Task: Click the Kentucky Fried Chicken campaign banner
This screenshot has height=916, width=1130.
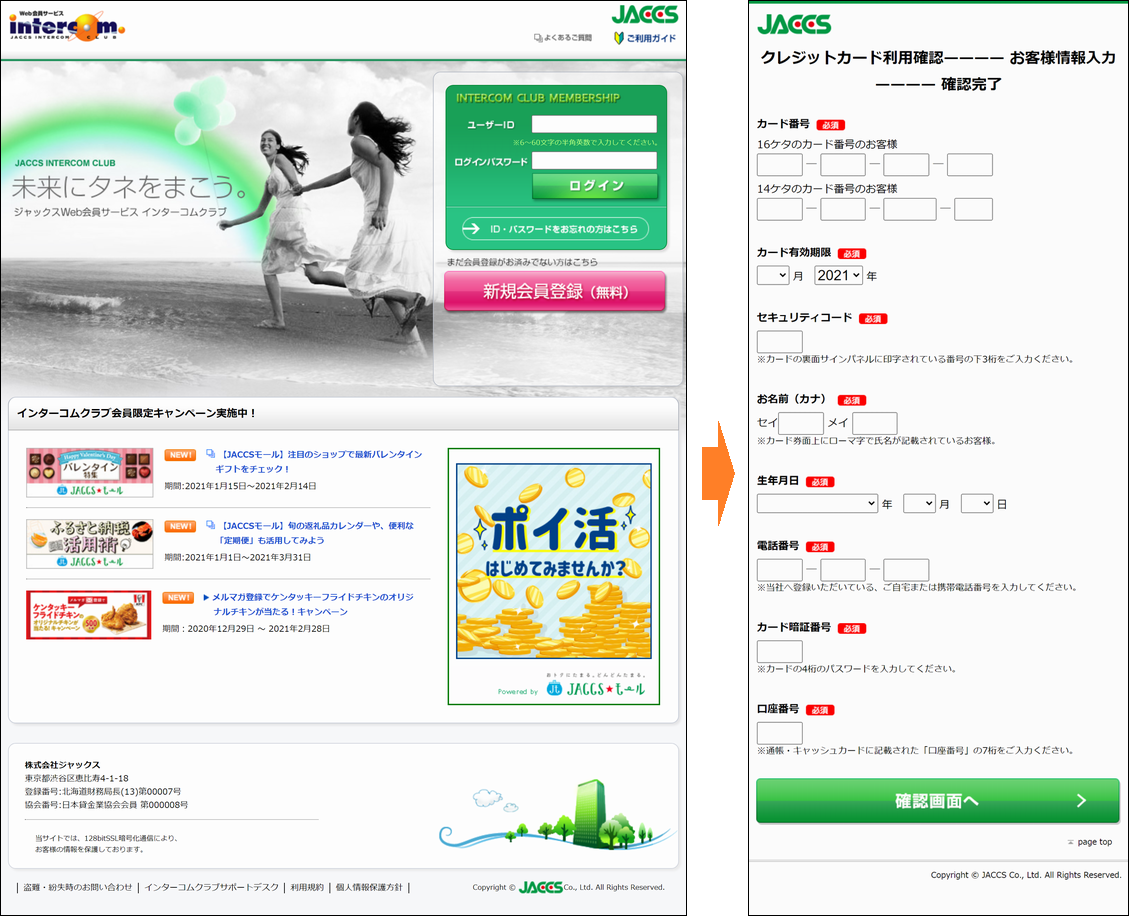Action: 89,614
